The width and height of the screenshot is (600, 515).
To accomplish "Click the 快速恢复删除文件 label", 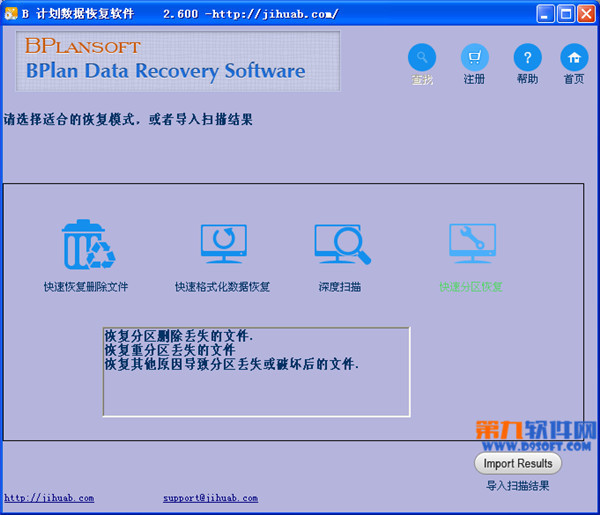I will pyautogui.click(x=86, y=287).
